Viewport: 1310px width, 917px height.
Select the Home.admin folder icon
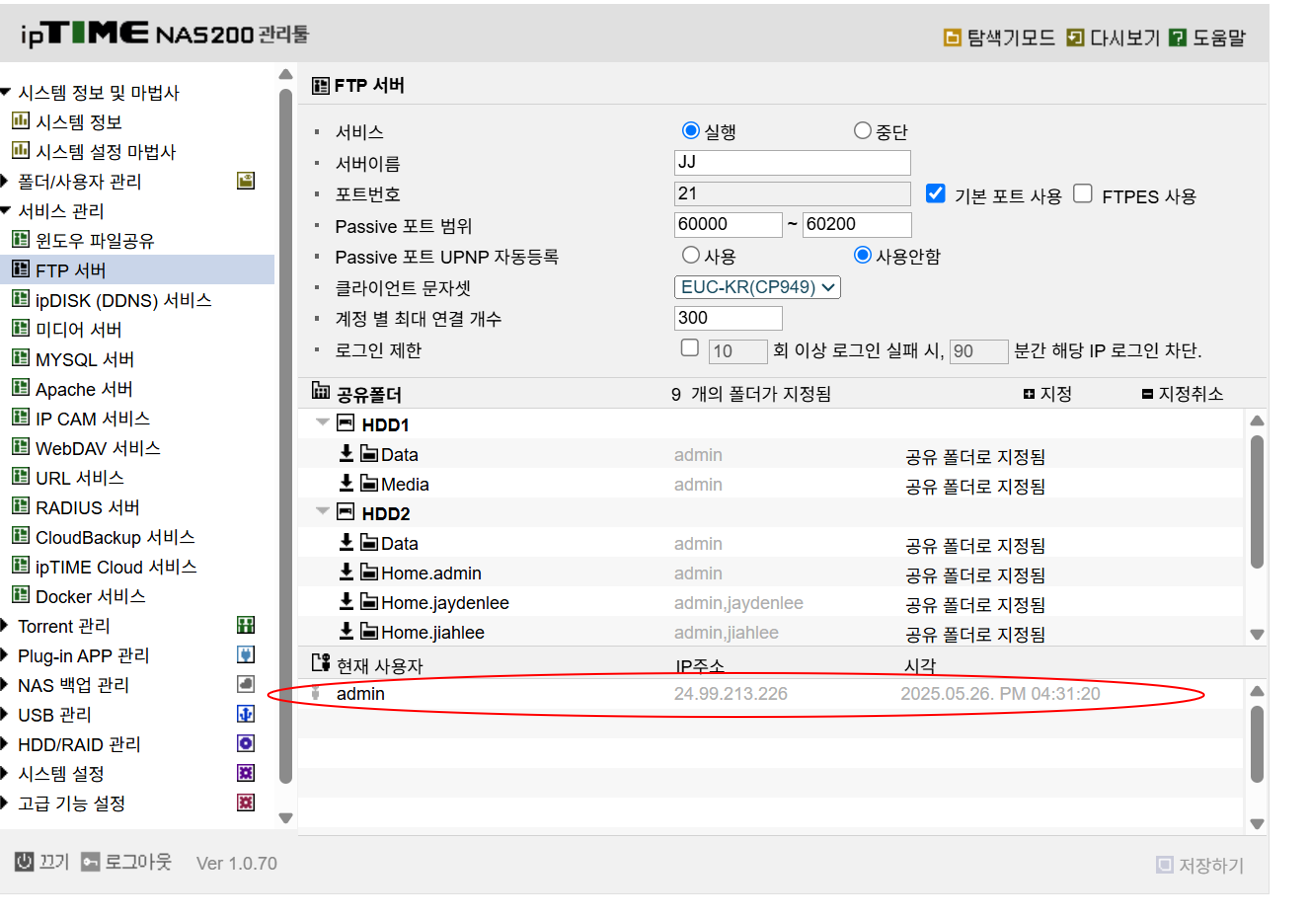coord(370,574)
